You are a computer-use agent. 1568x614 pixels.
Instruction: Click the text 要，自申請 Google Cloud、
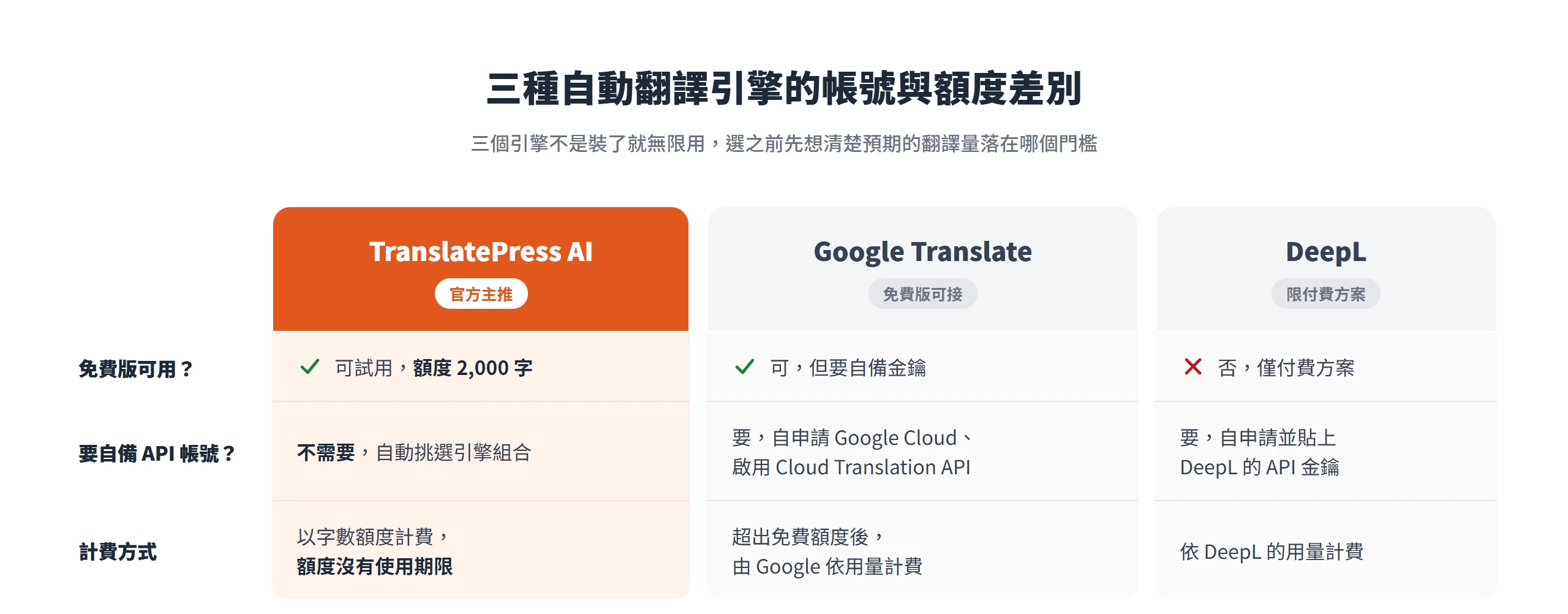[852, 438]
